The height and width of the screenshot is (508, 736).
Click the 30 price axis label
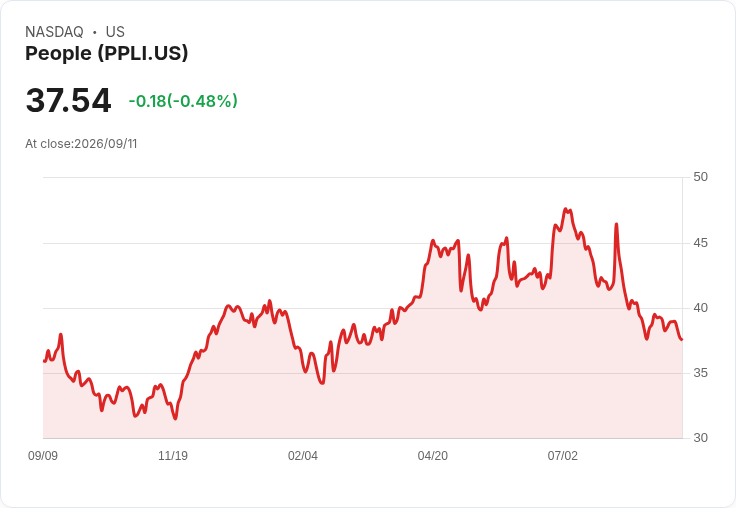pos(700,438)
